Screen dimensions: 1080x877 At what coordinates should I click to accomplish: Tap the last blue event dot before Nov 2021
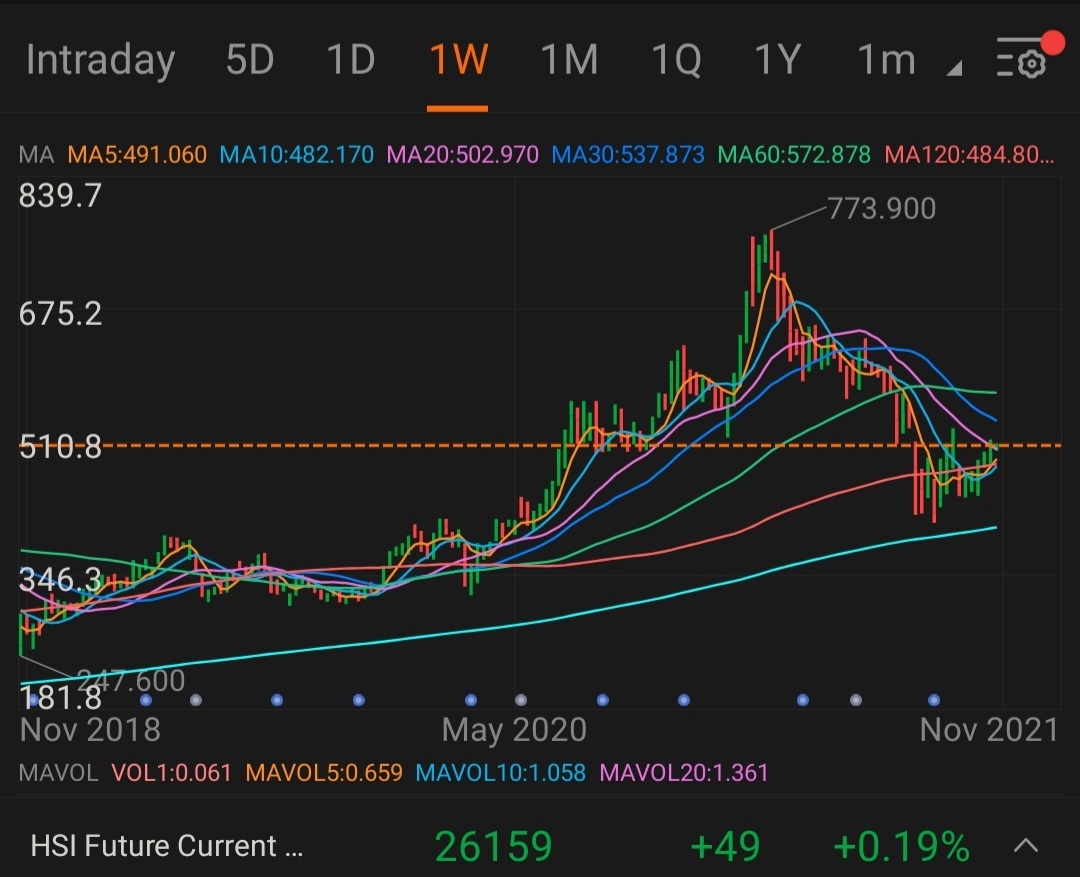click(934, 700)
